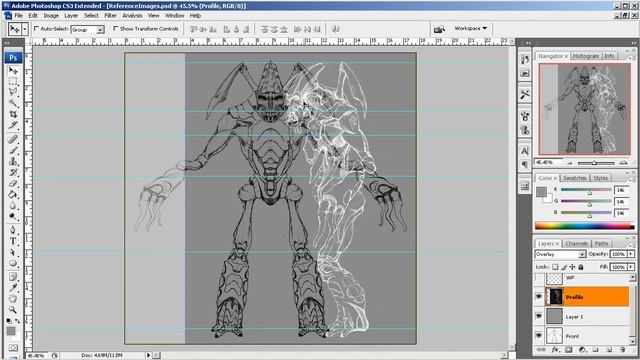Pick a color from the spectrum ramp
Screen dimensions: 640x360
[x=584, y=226]
